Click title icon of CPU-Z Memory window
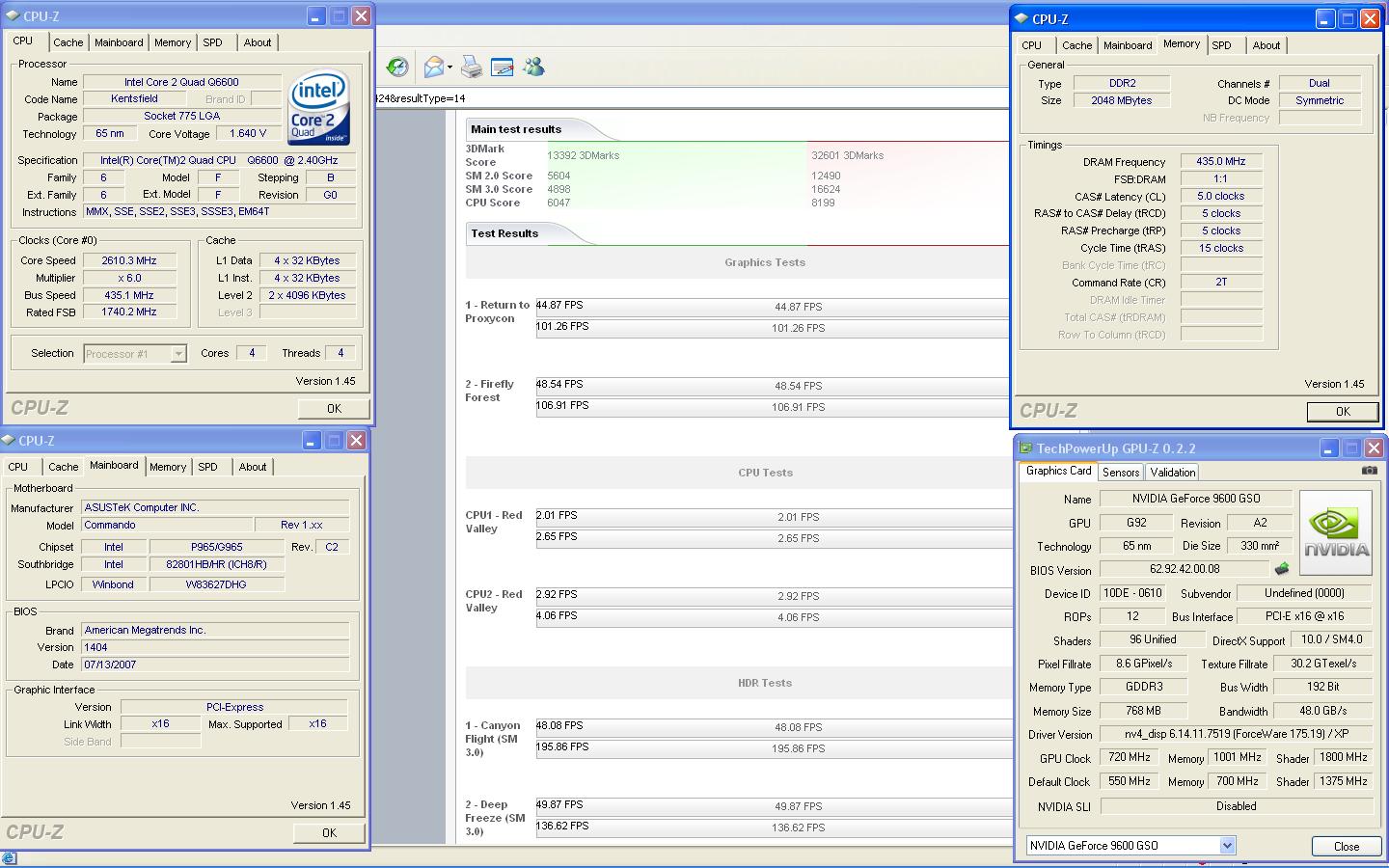The width and height of the screenshot is (1389, 868). 1021,19
